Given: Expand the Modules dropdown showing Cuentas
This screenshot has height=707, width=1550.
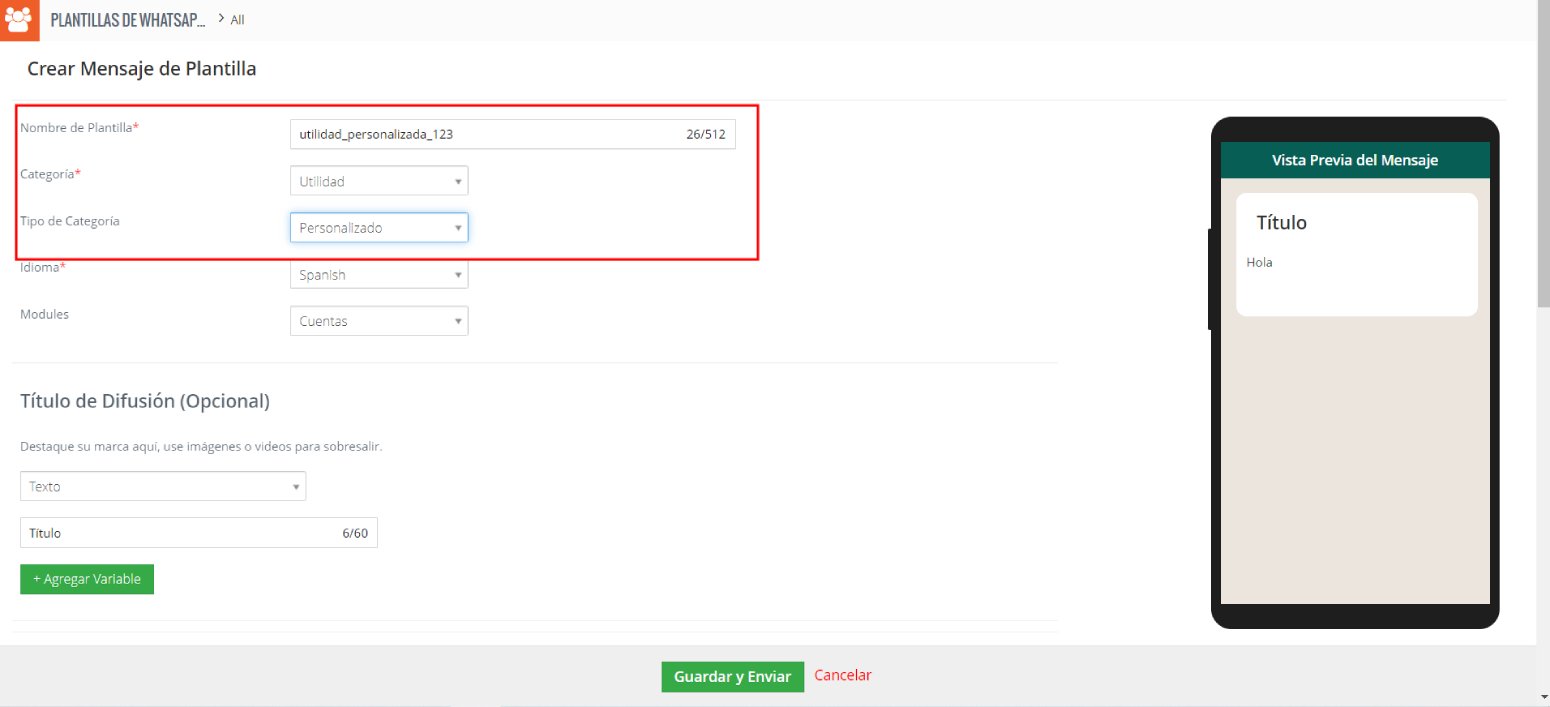Looking at the screenshot, I should click(379, 321).
